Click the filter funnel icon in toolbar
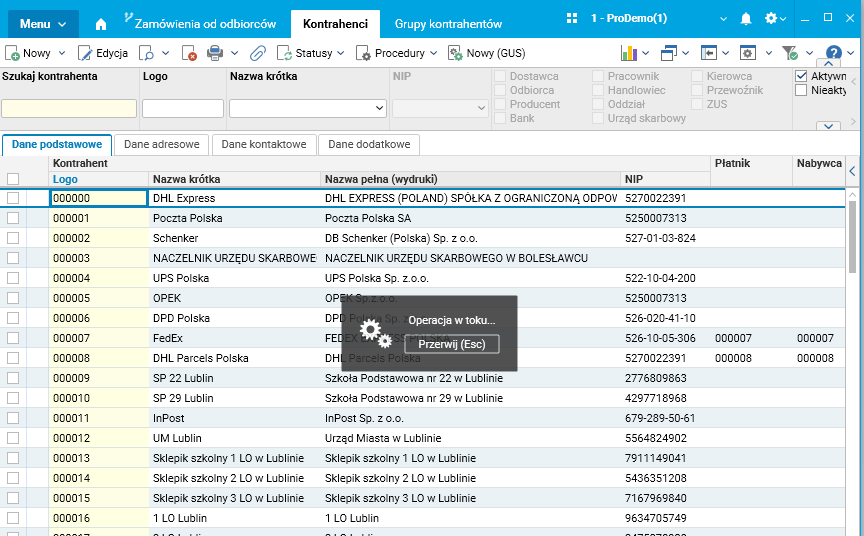The width and height of the screenshot is (864, 536). point(788,53)
